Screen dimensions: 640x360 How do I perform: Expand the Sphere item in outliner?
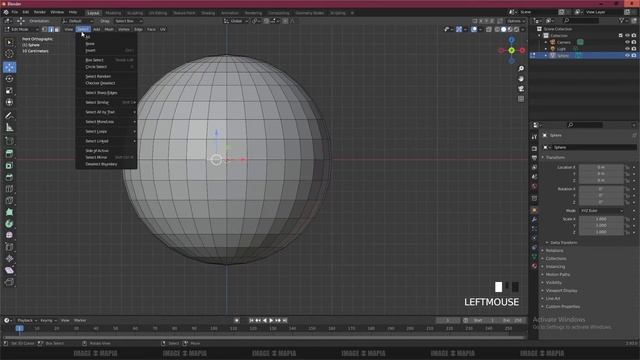click(x=546, y=56)
